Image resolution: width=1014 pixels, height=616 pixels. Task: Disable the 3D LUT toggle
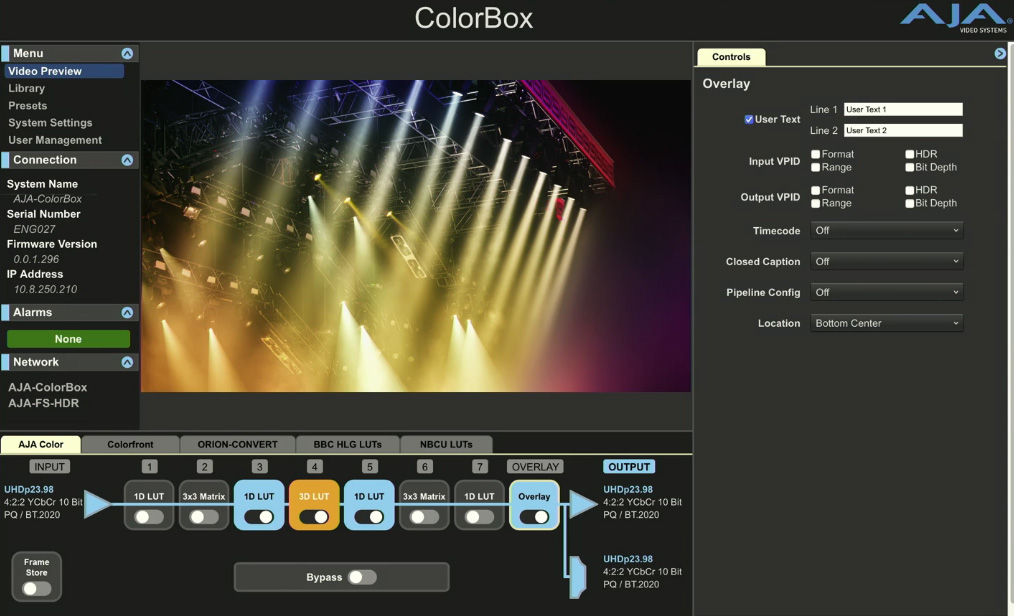pos(314,517)
